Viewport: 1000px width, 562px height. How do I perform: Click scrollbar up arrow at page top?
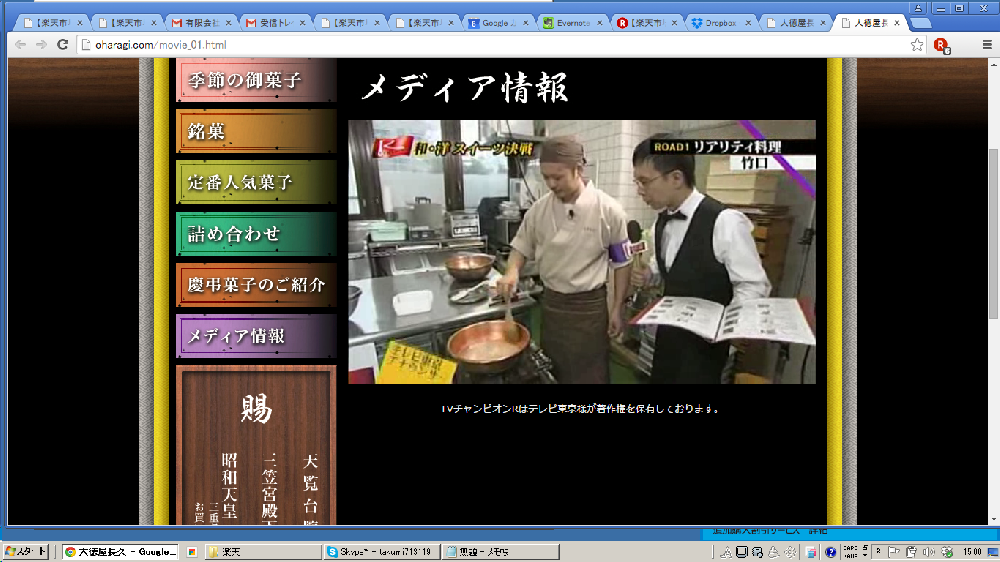click(x=993, y=64)
